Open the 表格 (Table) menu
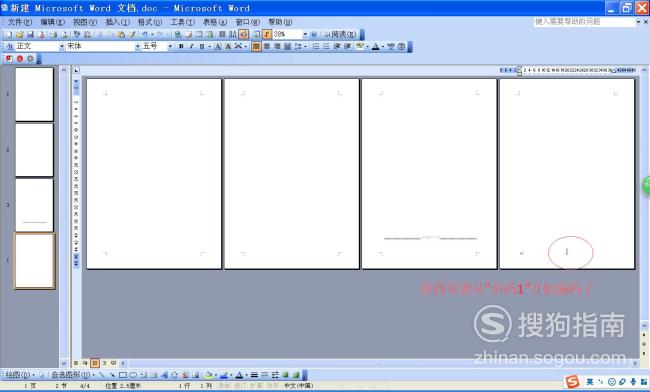Image resolution: width=650 pixels, height=392 pixels. tap(215, 22)
